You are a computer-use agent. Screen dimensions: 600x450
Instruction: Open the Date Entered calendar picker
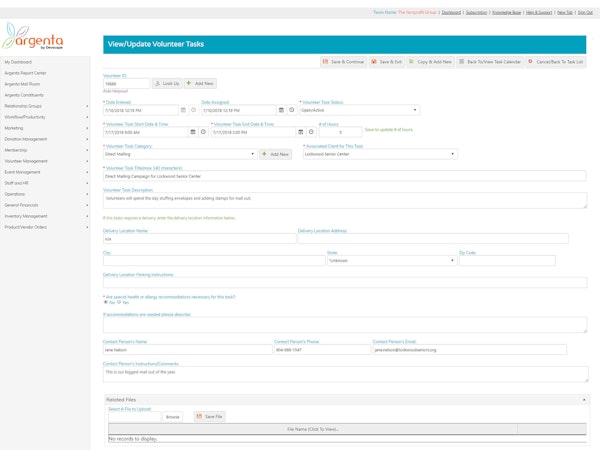coord(183,110)
